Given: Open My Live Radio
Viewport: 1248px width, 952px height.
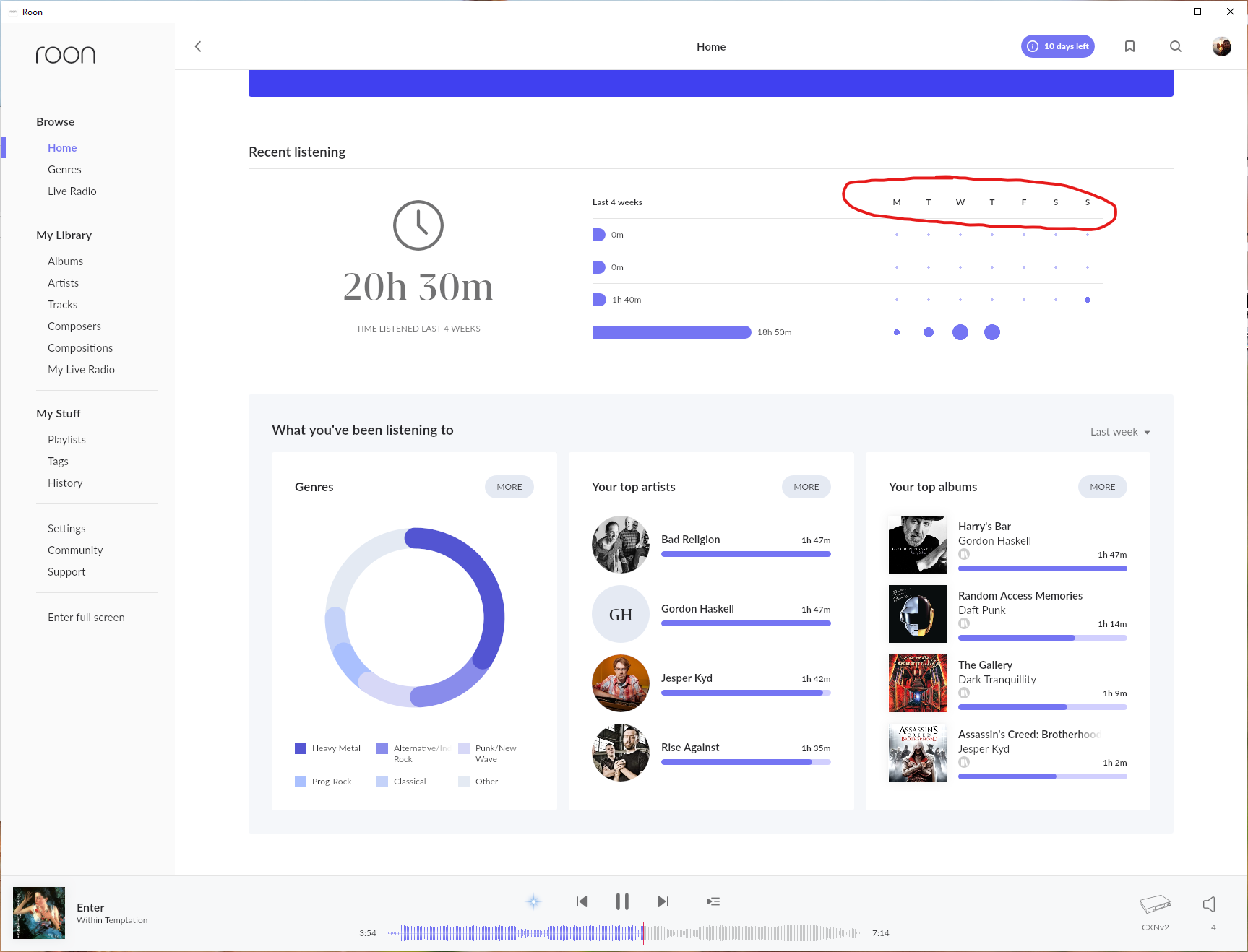Looking at the screenshot, I should pos(81,370).
